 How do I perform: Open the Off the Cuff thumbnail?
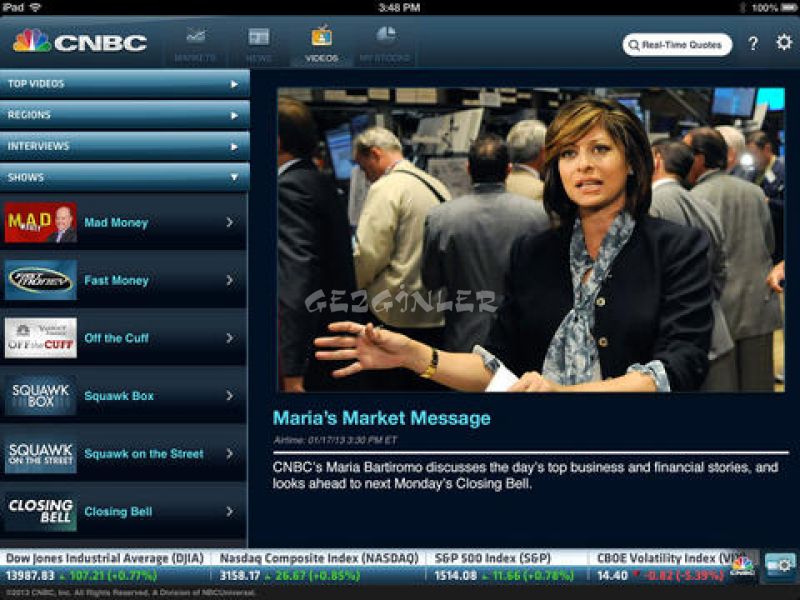[41, 338]
